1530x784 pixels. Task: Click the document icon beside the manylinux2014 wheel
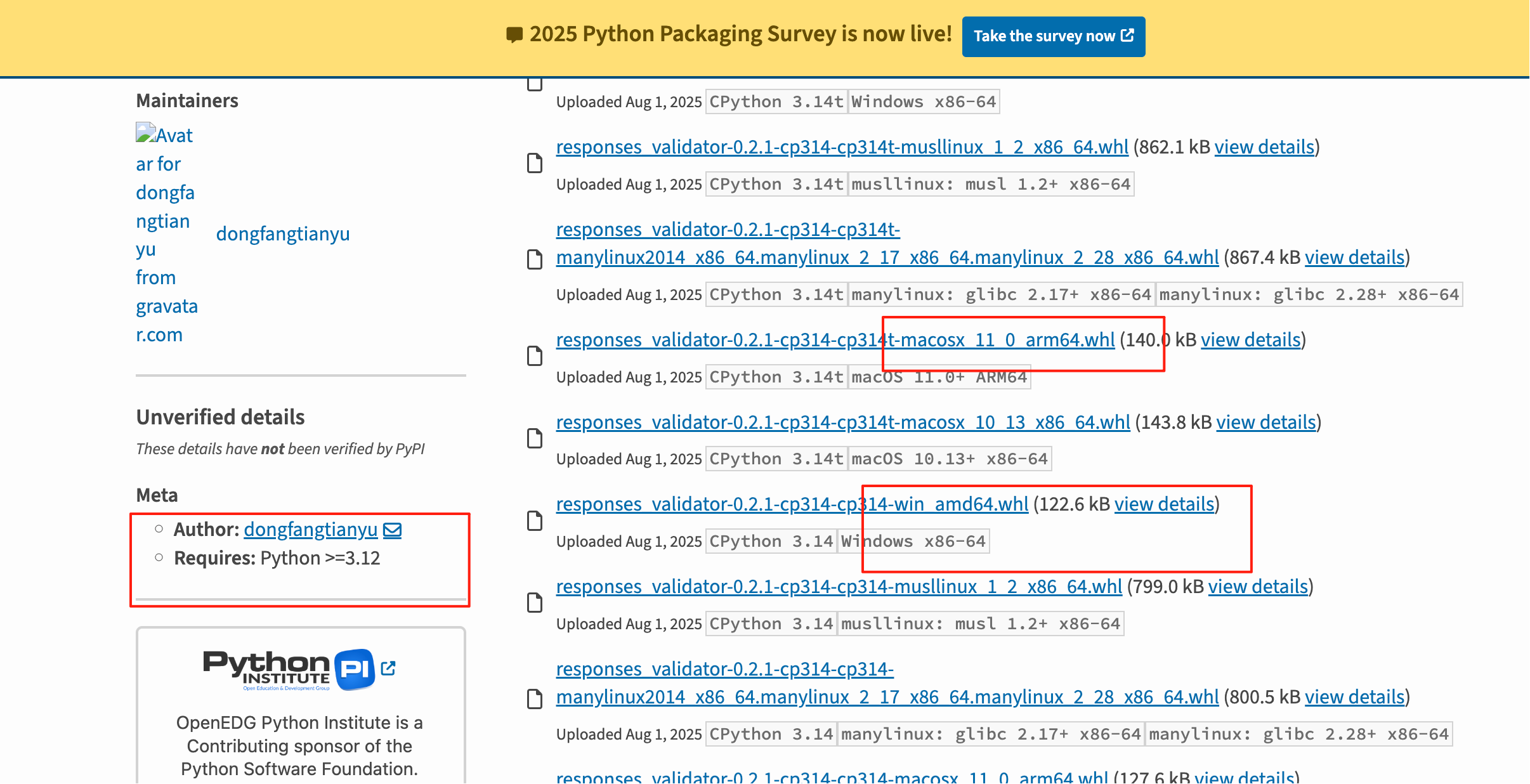[533, 260]
